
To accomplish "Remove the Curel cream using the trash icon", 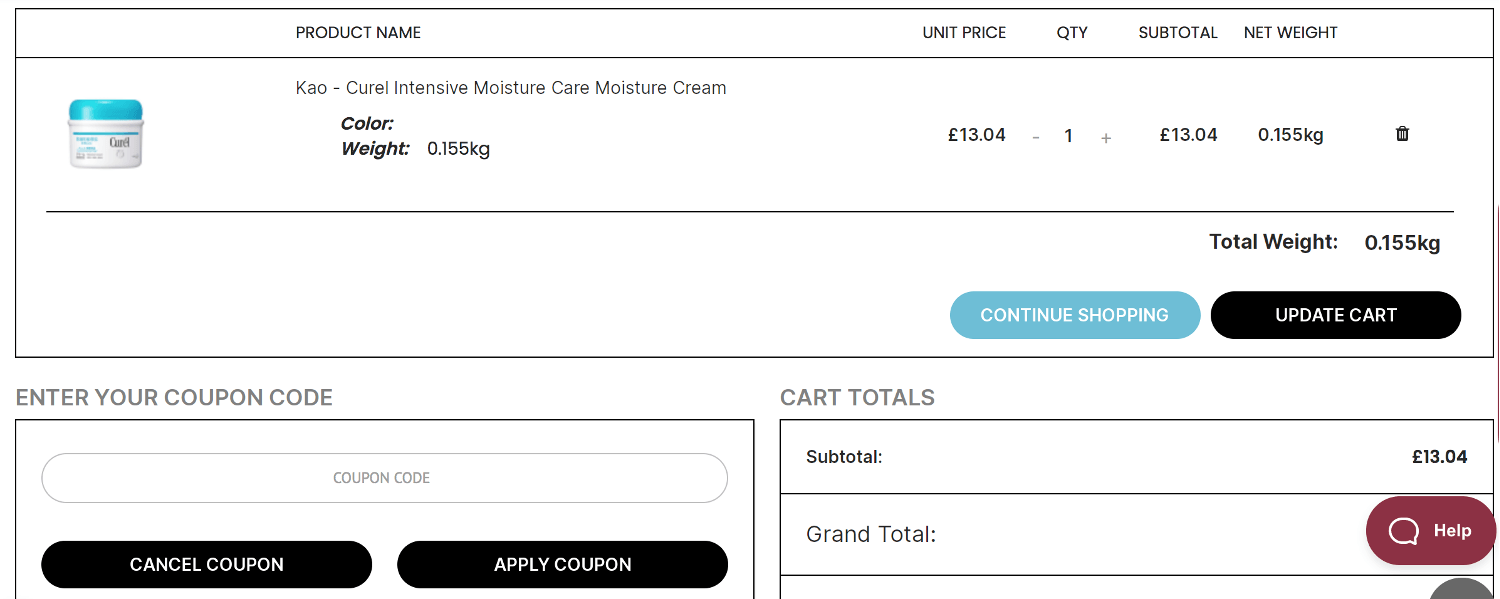I will [x=1402, y=133].
